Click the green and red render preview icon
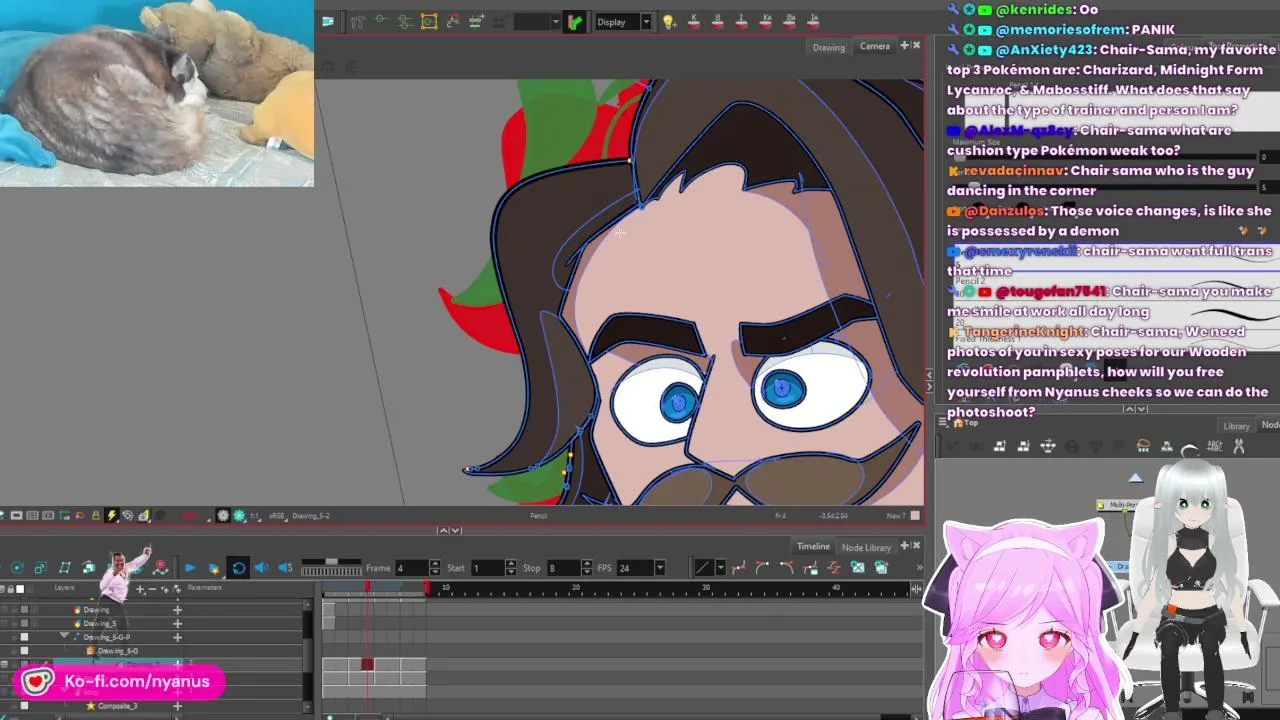 coord(575,22)
